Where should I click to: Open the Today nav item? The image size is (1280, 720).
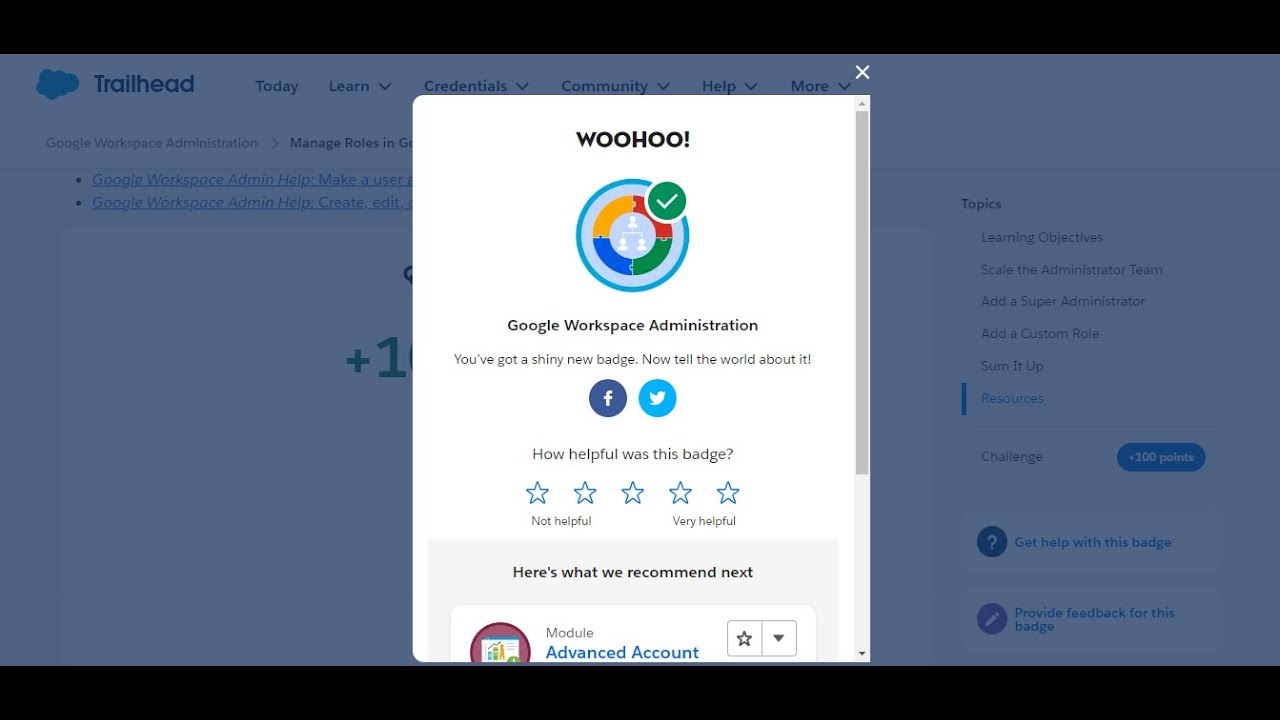[x=277, y=86]
